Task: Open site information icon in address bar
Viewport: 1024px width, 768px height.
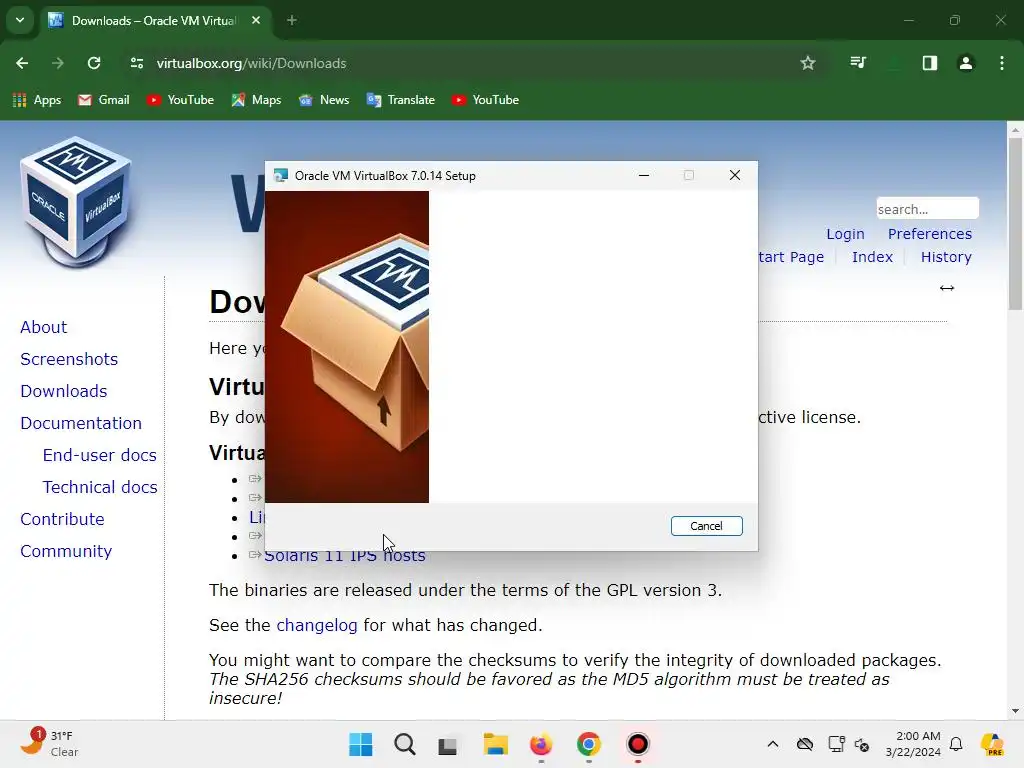Action: tap(136, 63)
